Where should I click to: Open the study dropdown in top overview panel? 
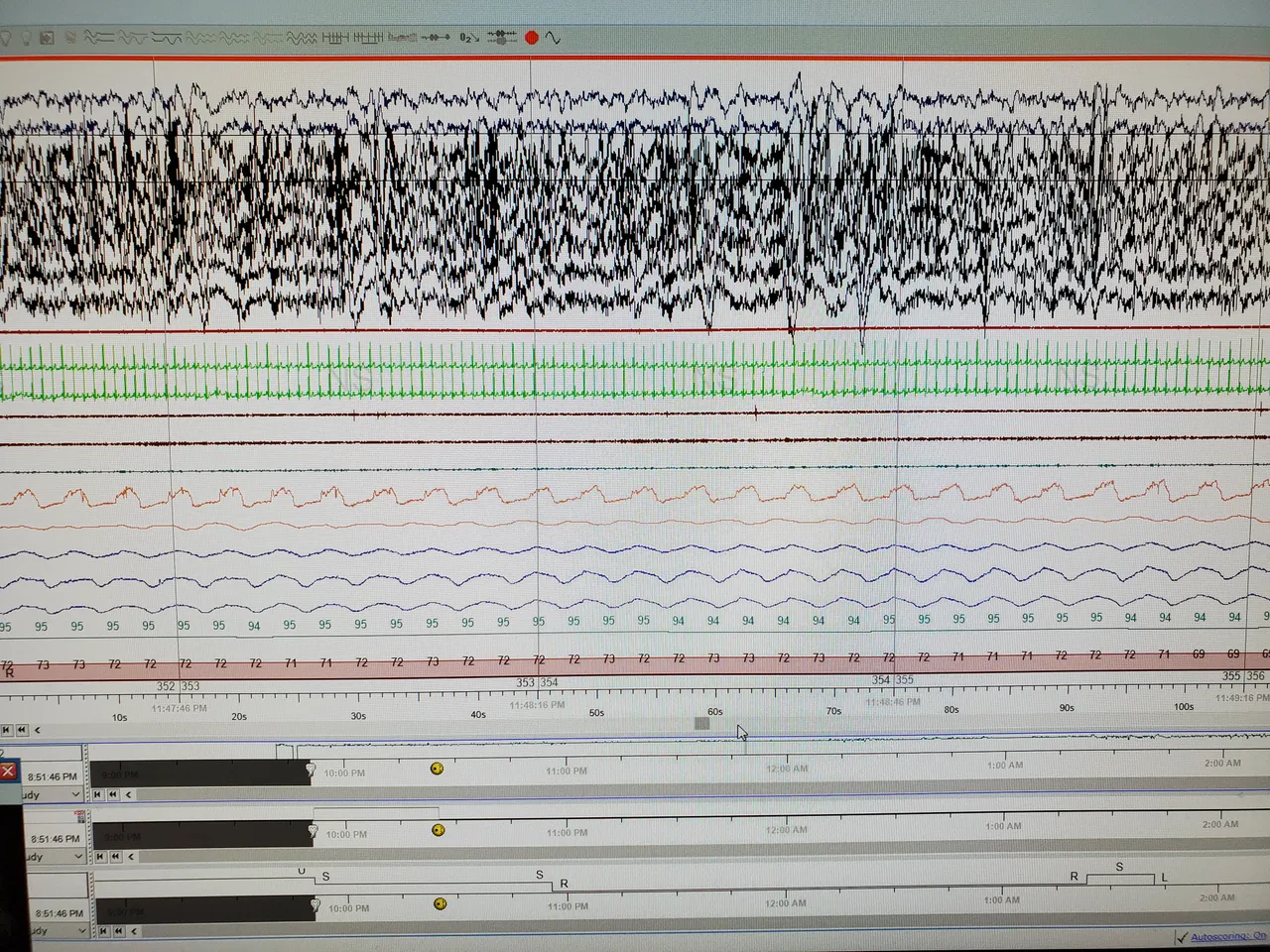coord(75,794)
